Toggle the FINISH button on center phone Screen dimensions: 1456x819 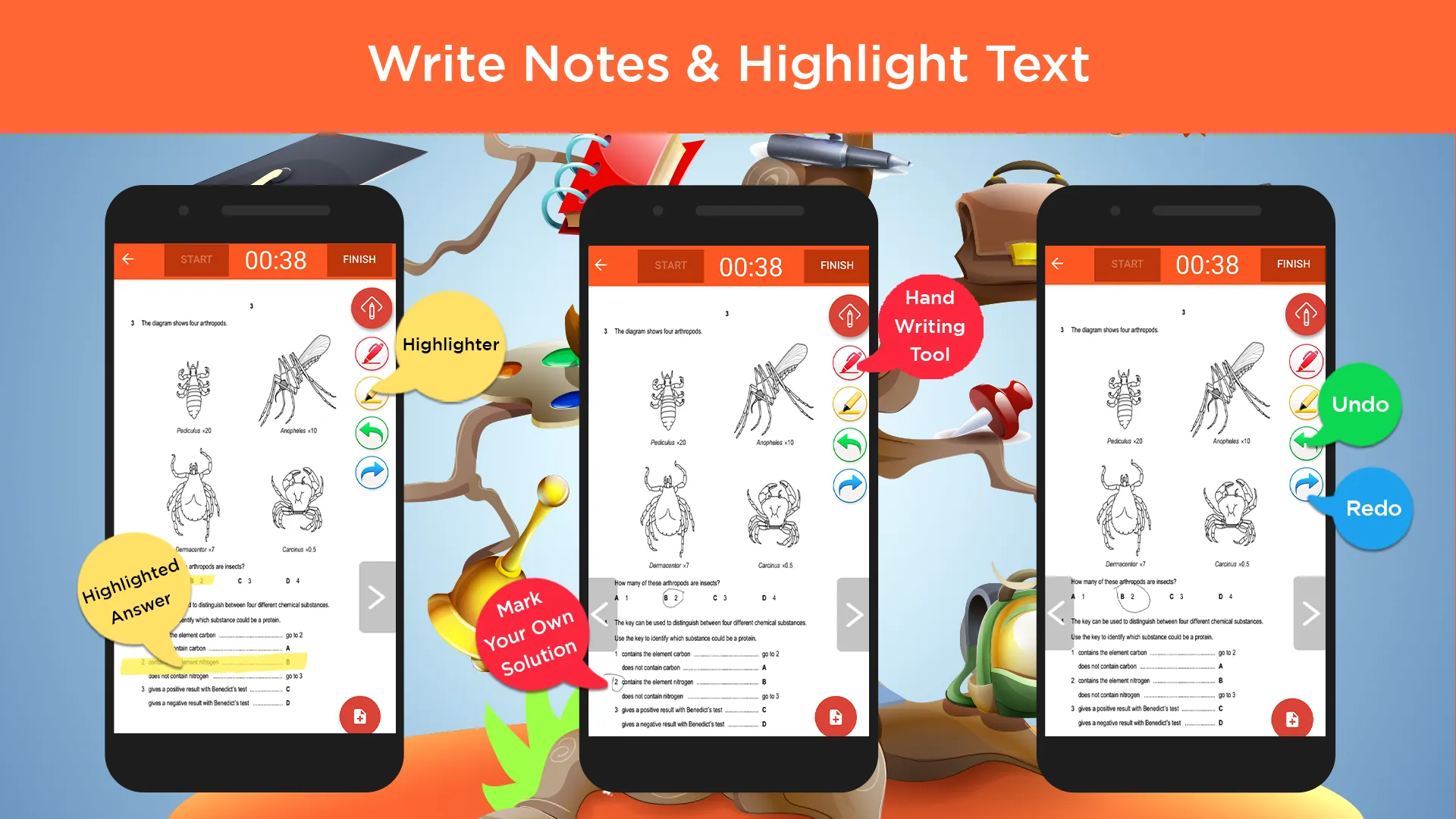pyautogui.click(x=836, y=263)
